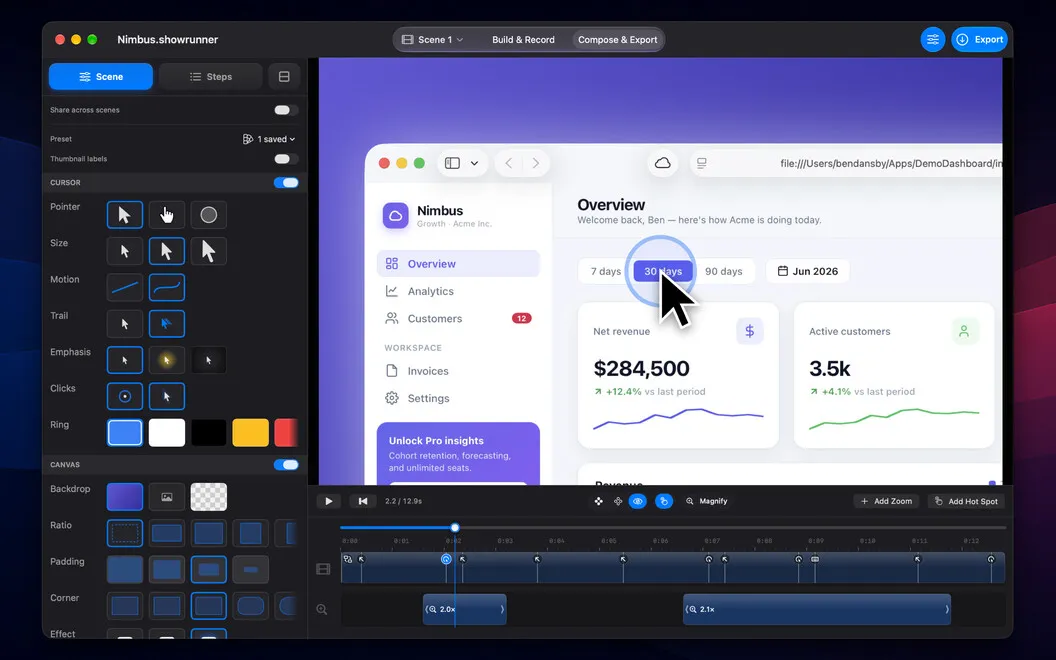Pick the dark spotlight Emphasis option
Screen dimensions: 1056x660
[209, 360]
